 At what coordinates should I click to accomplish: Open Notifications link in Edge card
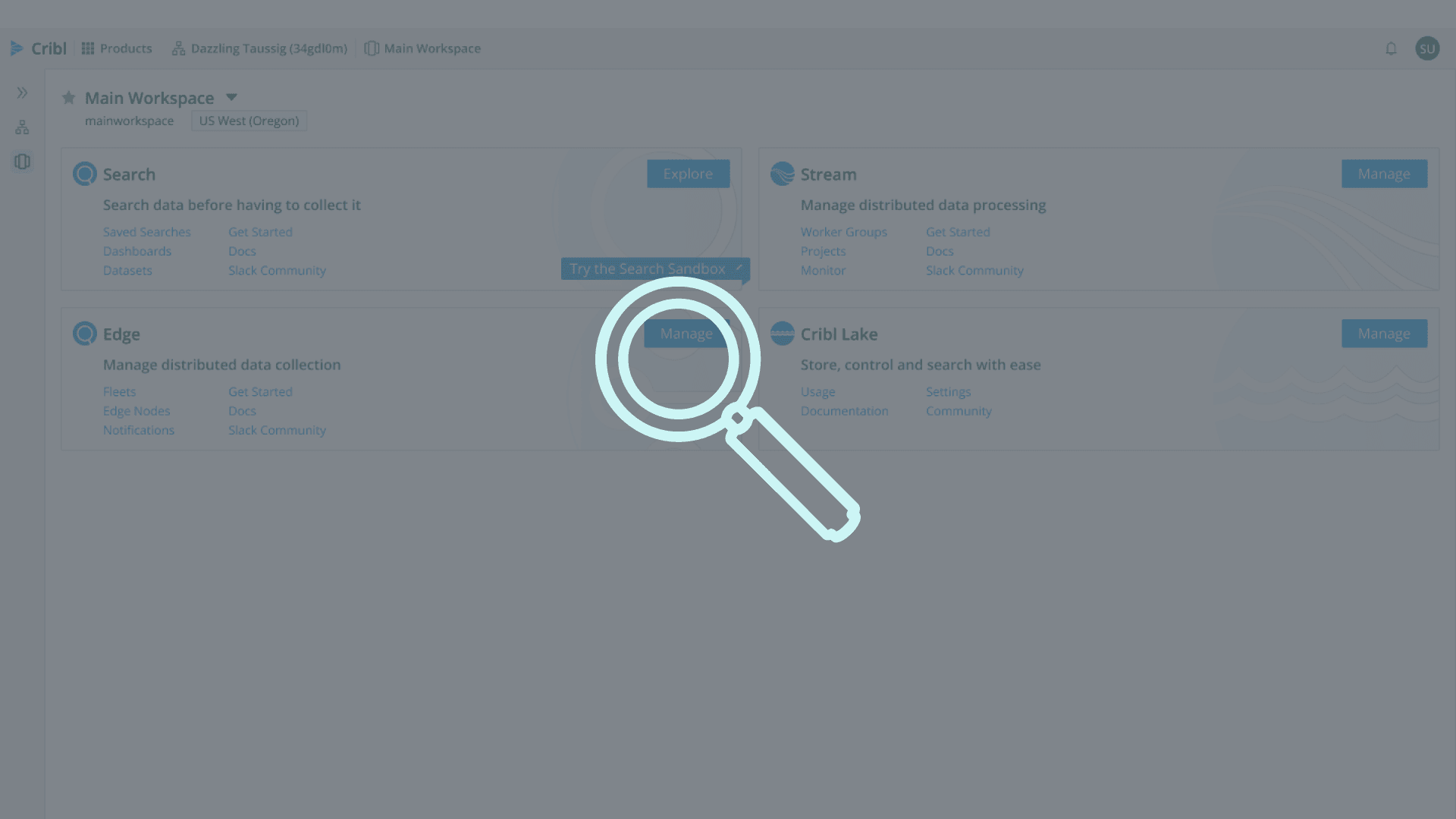tap(139, 430)
